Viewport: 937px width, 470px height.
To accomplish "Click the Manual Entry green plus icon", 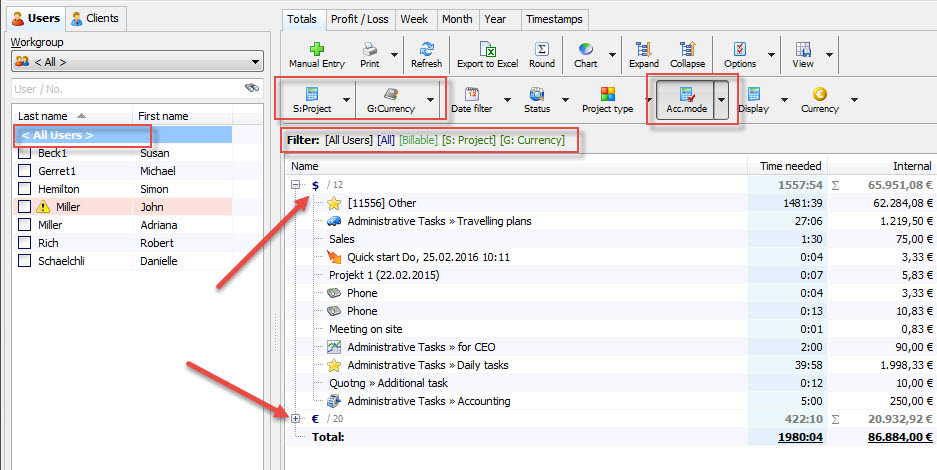I will coord(317,49).
